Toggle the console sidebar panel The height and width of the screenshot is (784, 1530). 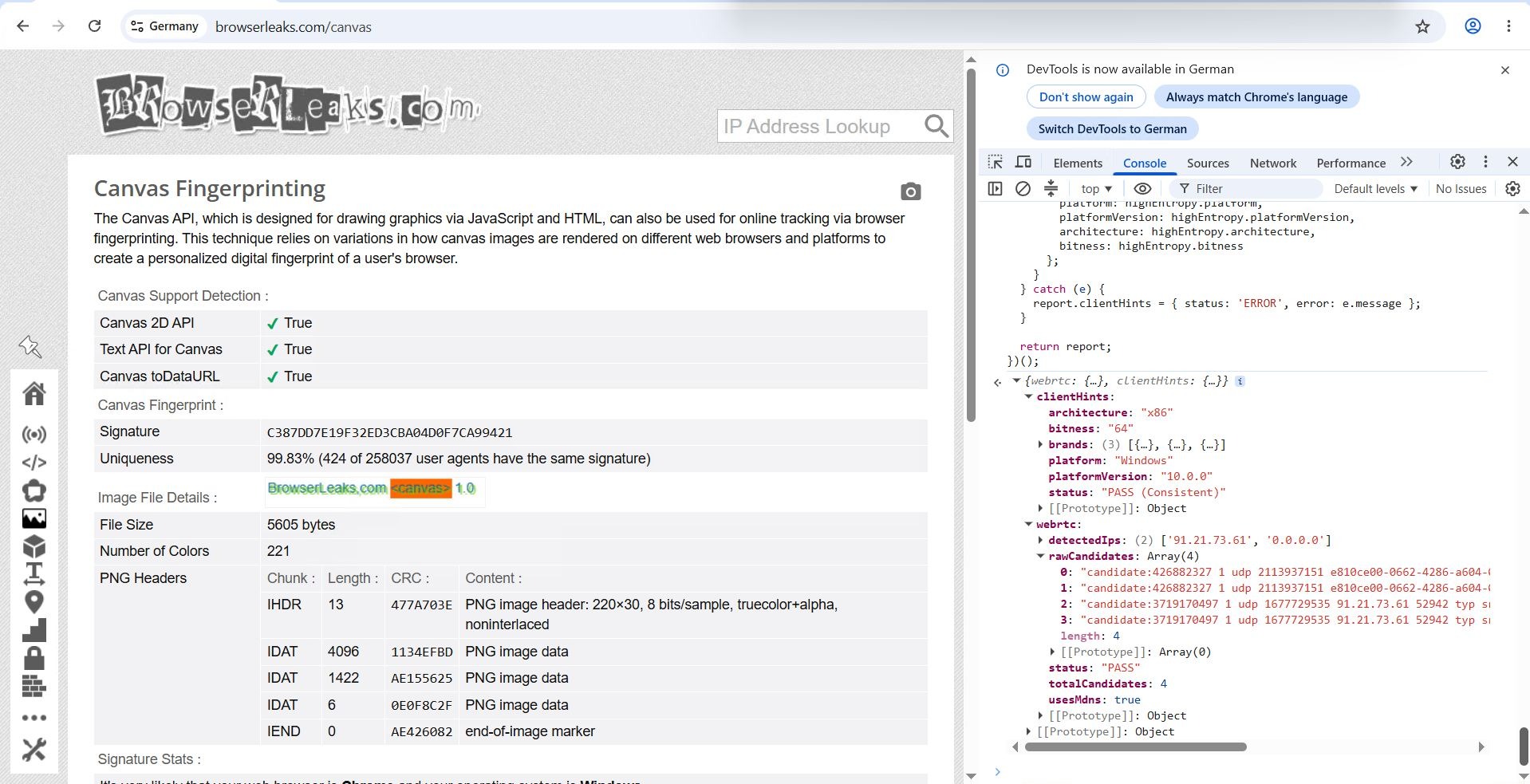(x=995, y=188)
